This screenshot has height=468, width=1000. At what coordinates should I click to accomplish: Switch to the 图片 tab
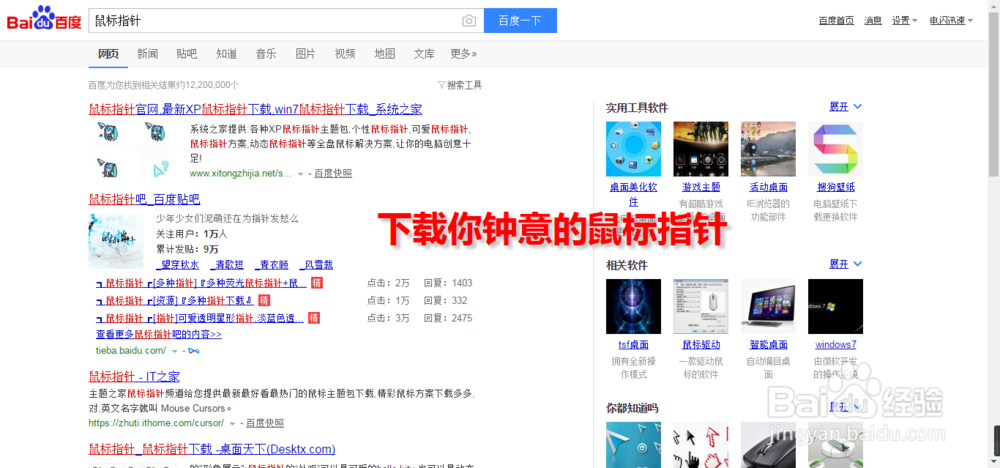(x=305, y=54)
